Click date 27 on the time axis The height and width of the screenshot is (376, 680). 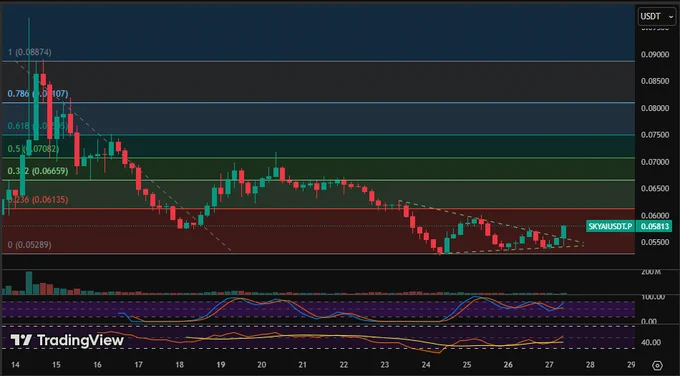[549, 365]
